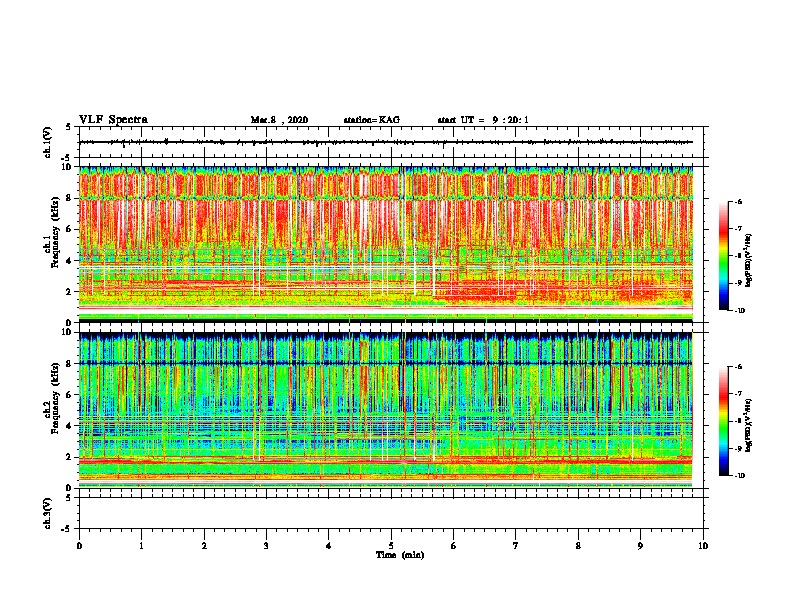Click the "-10" value on ch.1 colorbar

coord(739,311)
